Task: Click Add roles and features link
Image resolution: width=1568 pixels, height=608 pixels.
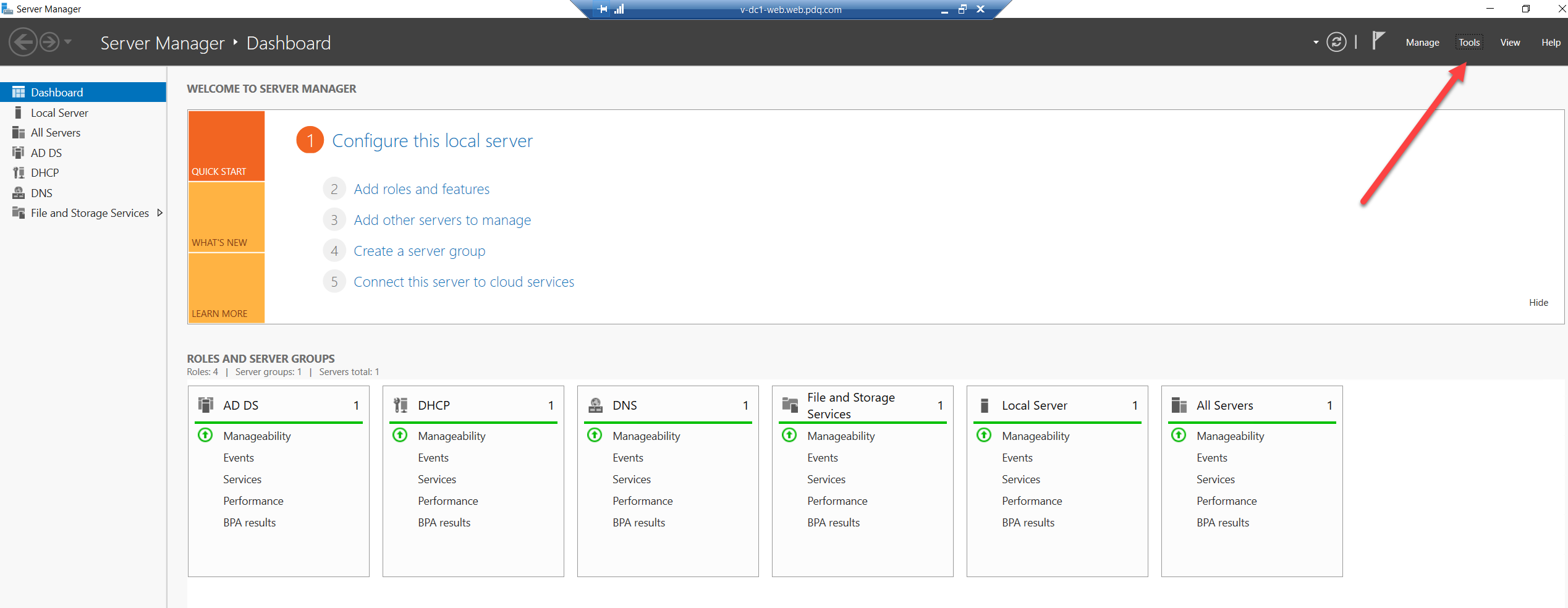Action: point(422,189)
